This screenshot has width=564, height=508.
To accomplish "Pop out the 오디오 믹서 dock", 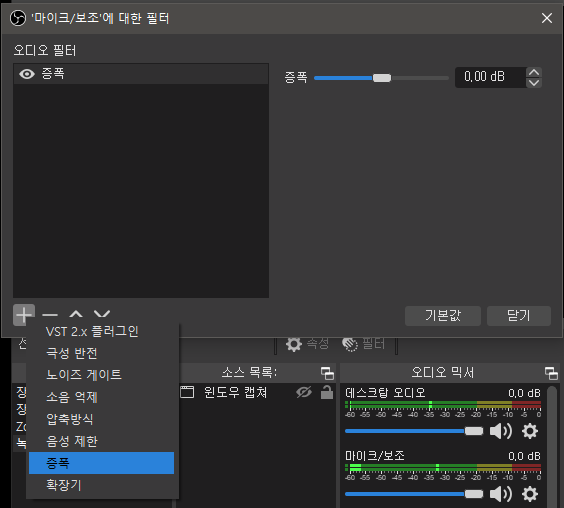I will (x=551, y=373).
